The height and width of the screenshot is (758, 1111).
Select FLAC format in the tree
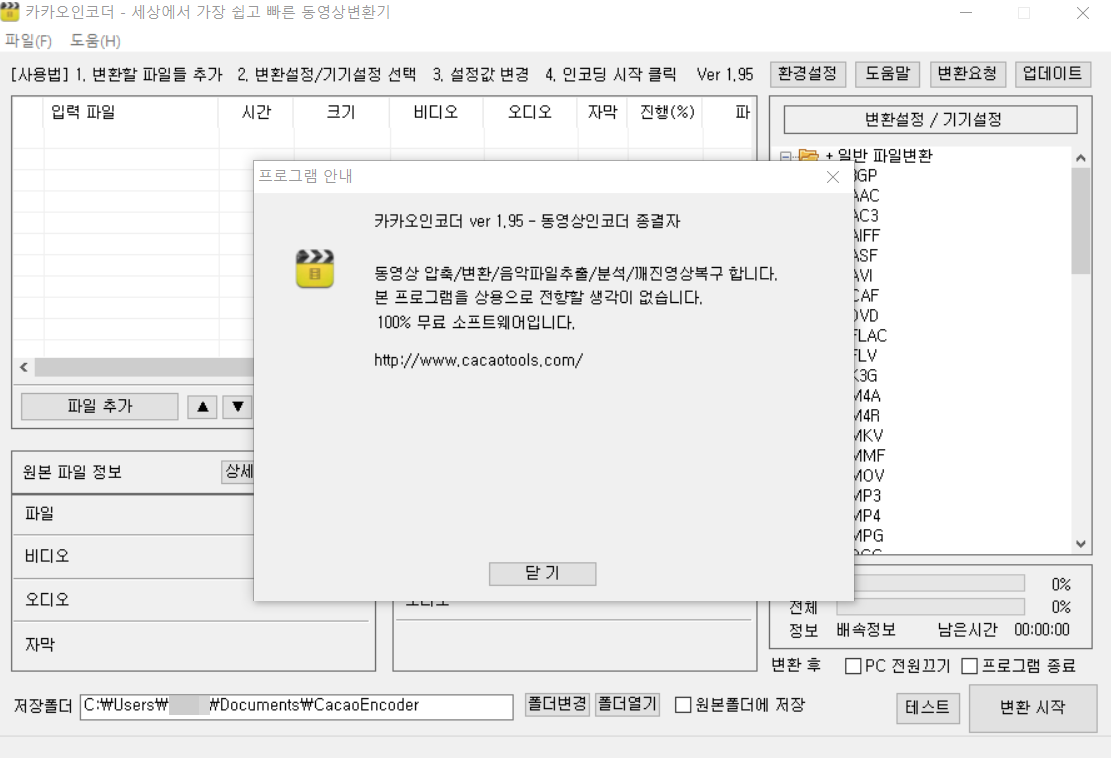[870, 336]
